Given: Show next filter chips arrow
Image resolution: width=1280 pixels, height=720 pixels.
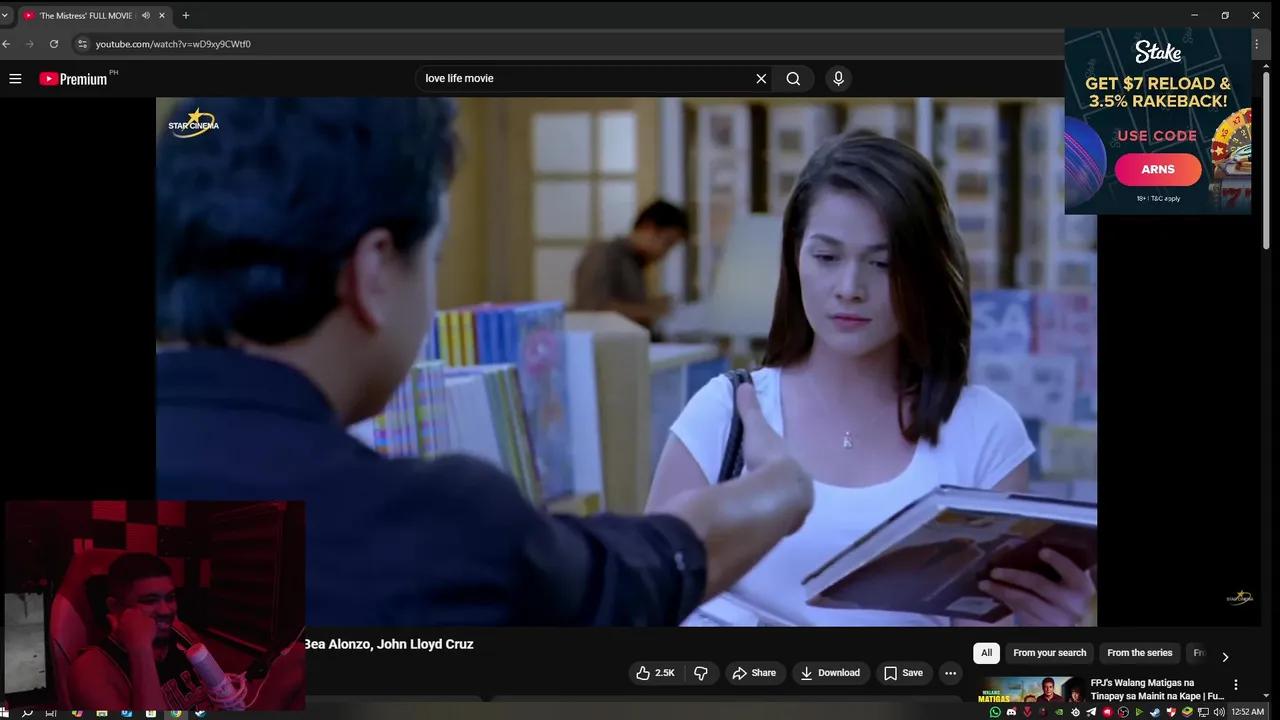Looking at the screenshot, I should [x=1225, y=656].
